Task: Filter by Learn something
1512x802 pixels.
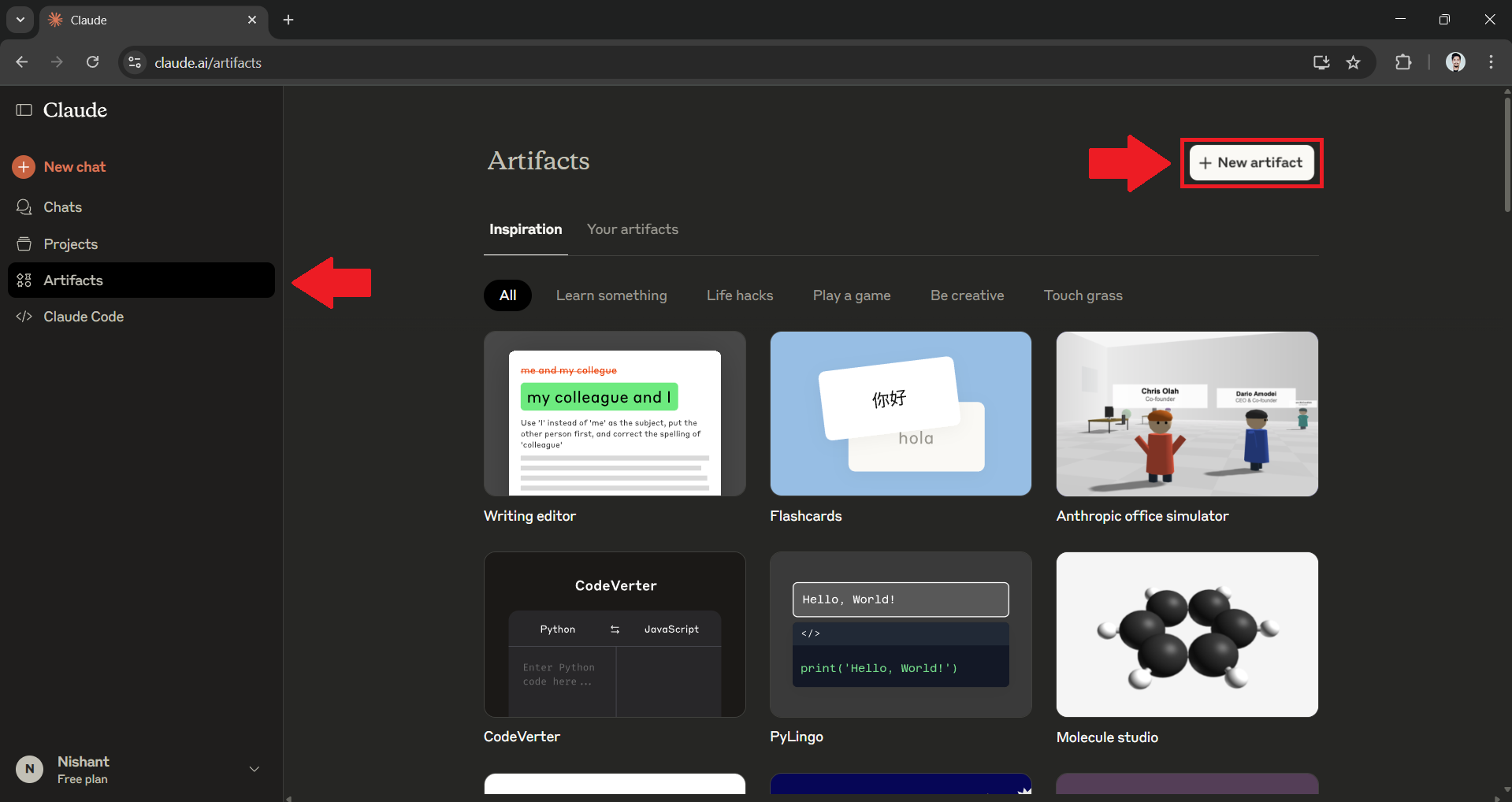Action: click(611, 295)
